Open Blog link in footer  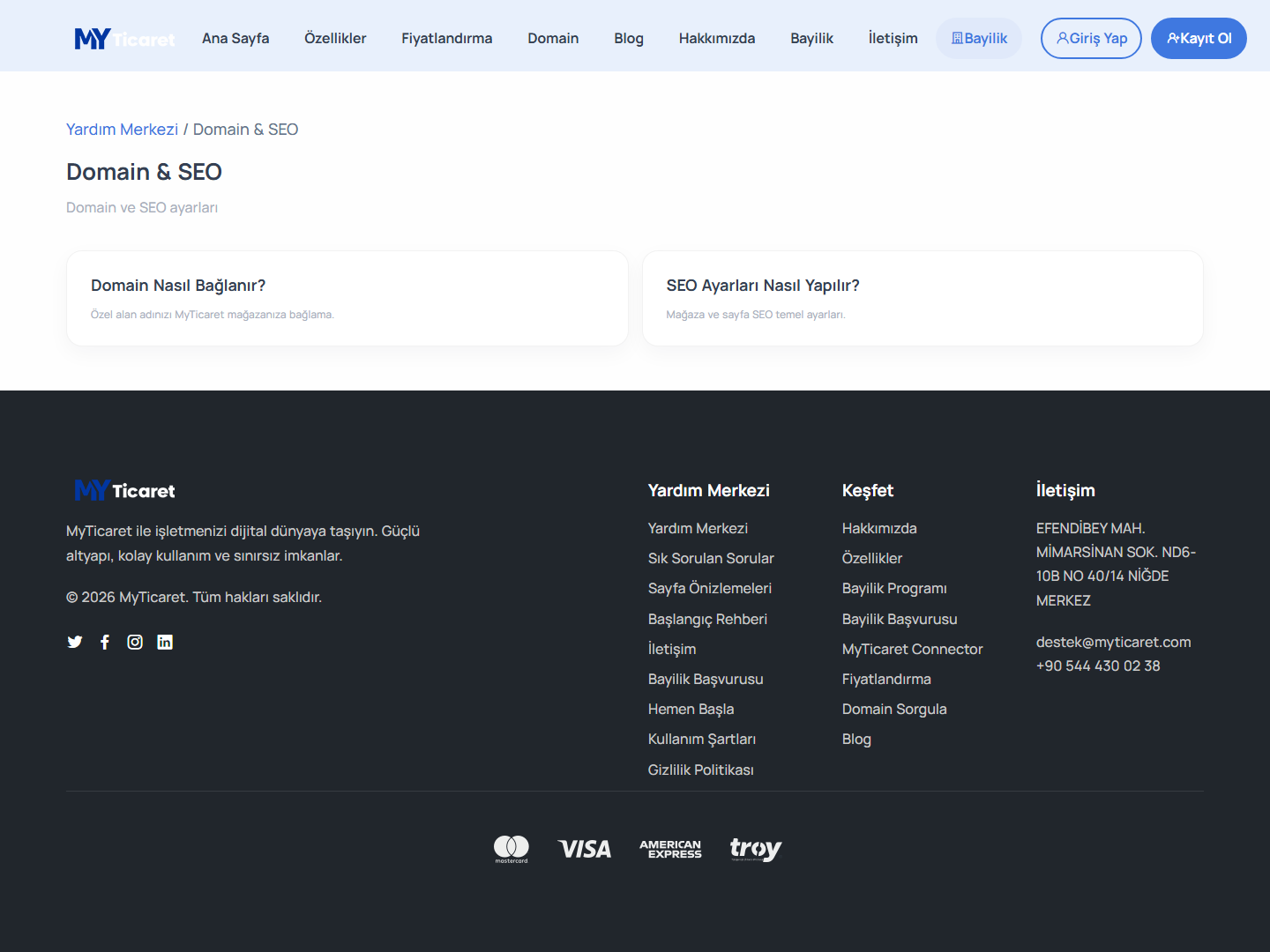(856, 739)
